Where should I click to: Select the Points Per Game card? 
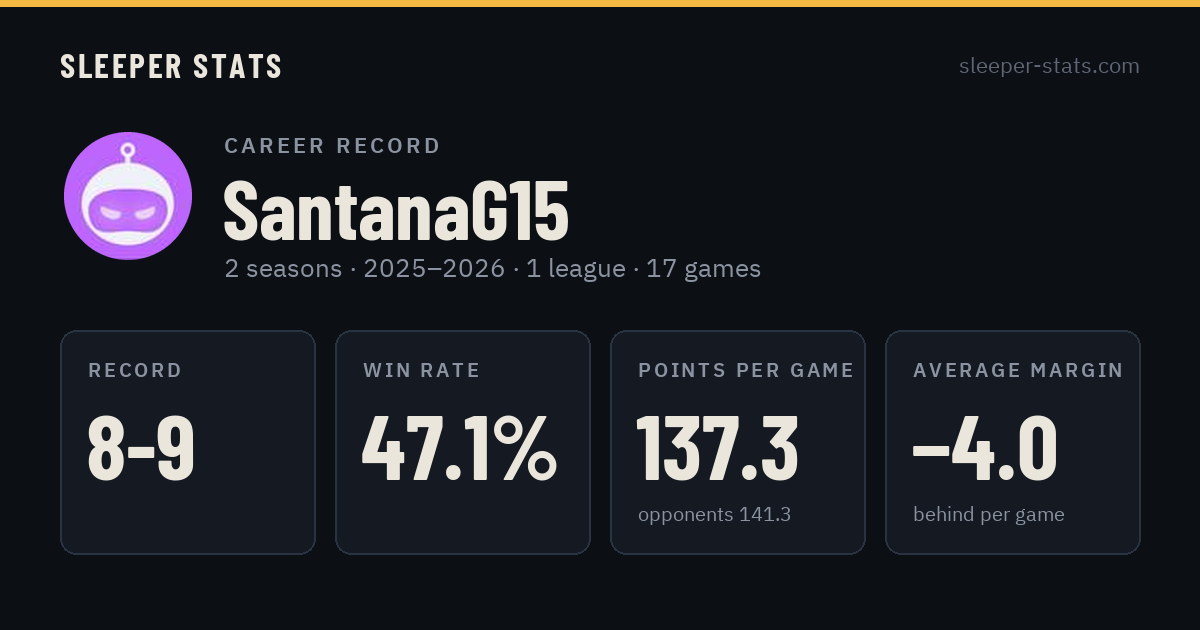tap(738, 442)
